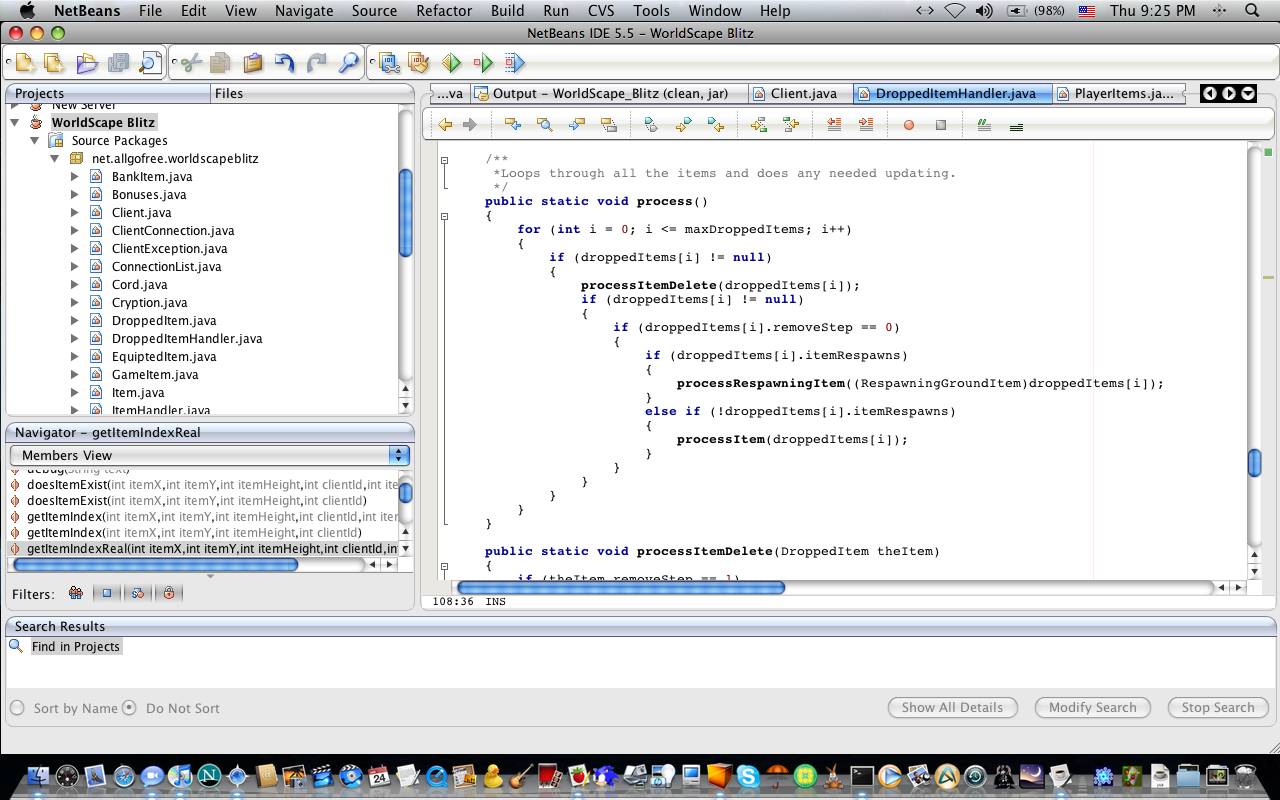Expand the GameItem.java tree node
Screen dimensions: 1280x800
point(75,374)
